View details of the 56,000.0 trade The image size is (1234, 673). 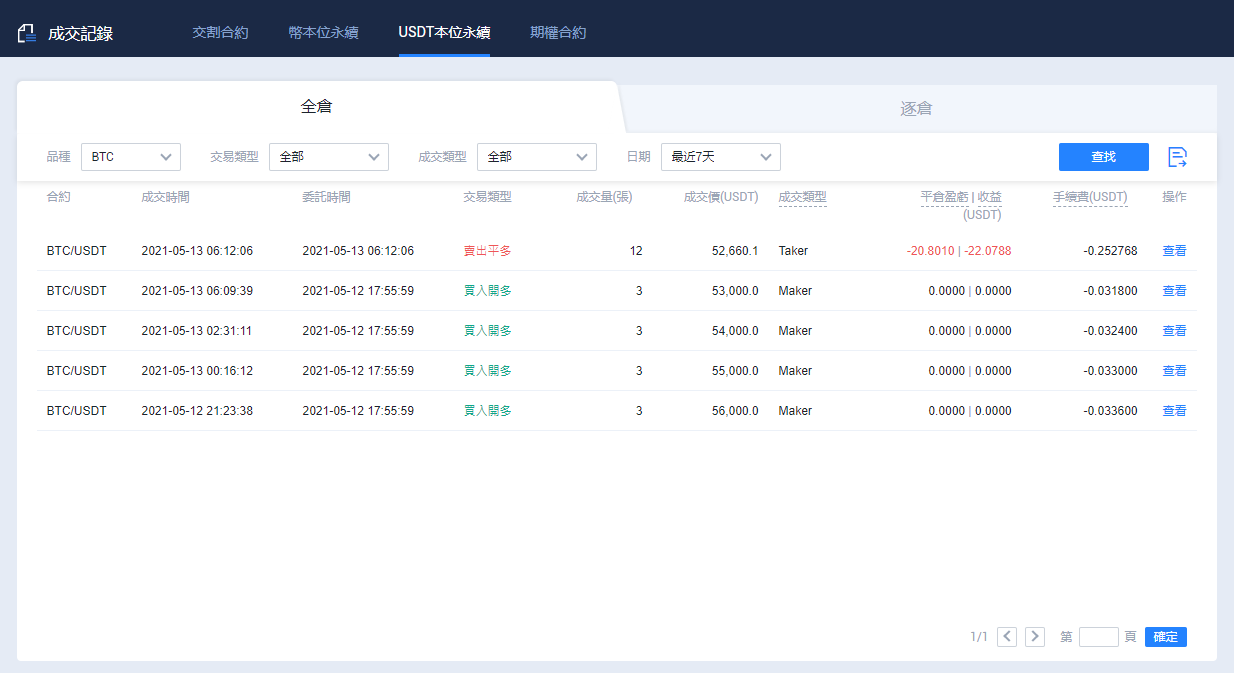click(1174, 411)
